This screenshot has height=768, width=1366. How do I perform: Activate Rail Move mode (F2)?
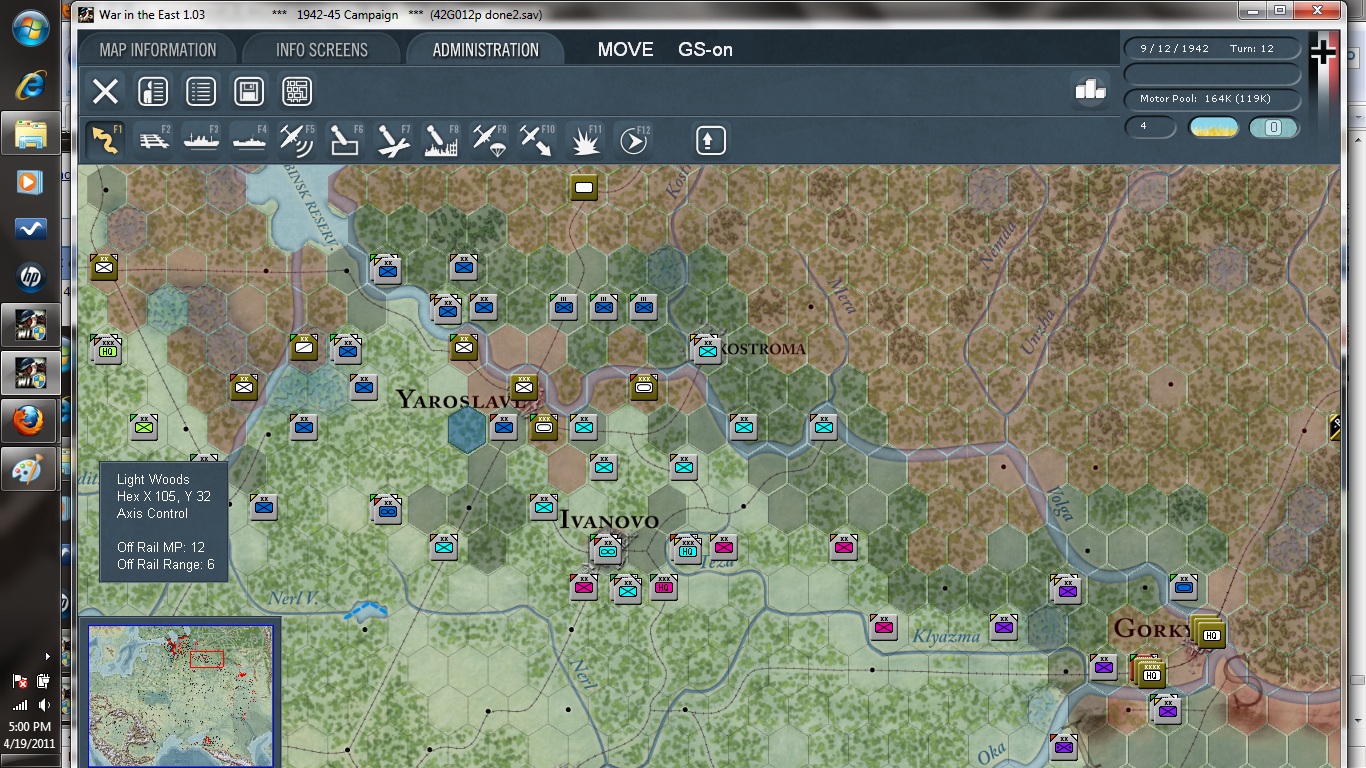[x=153, y=140]
